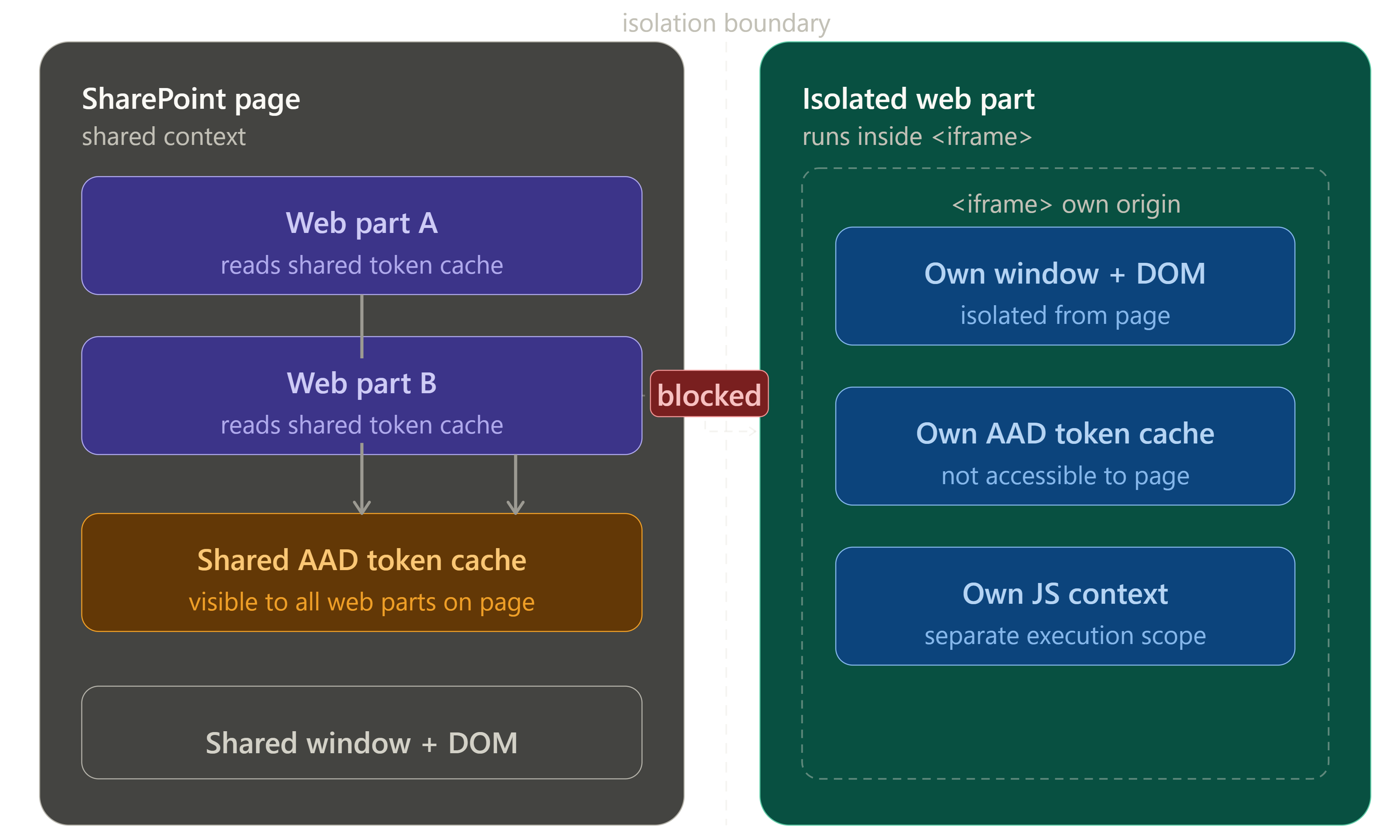
Task: Select the Web part A box
Action: coord(361,235)
